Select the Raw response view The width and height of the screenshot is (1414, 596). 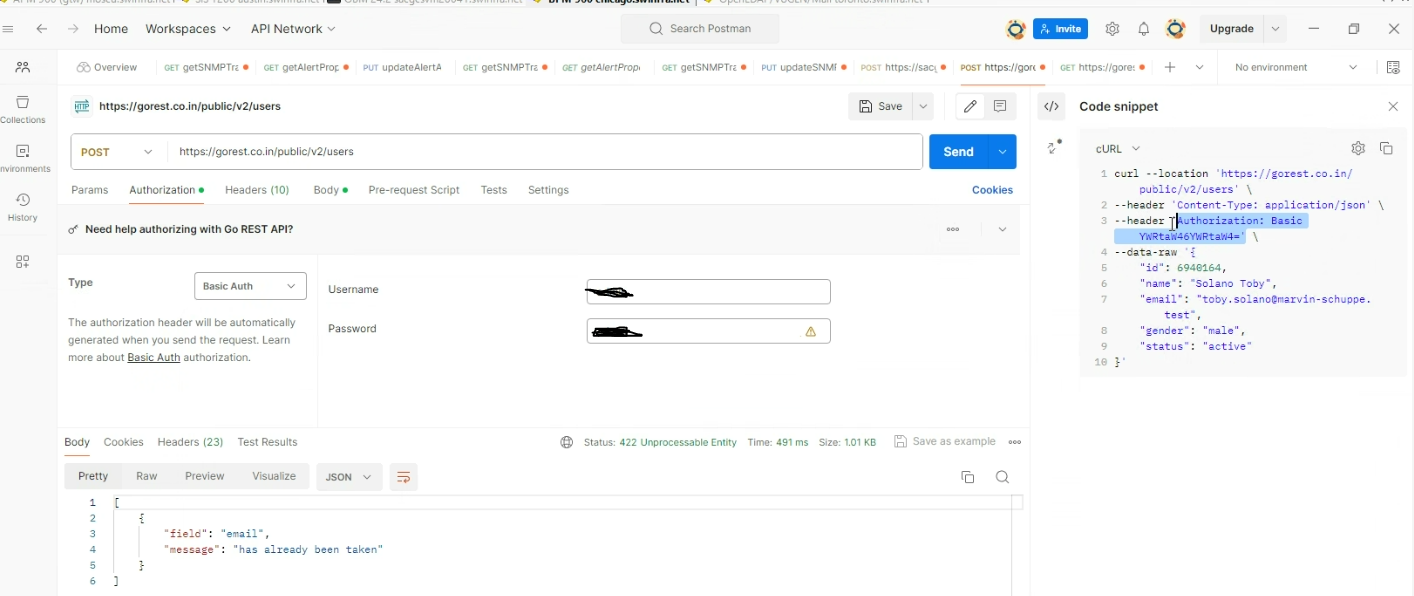(x=147, y=476)
